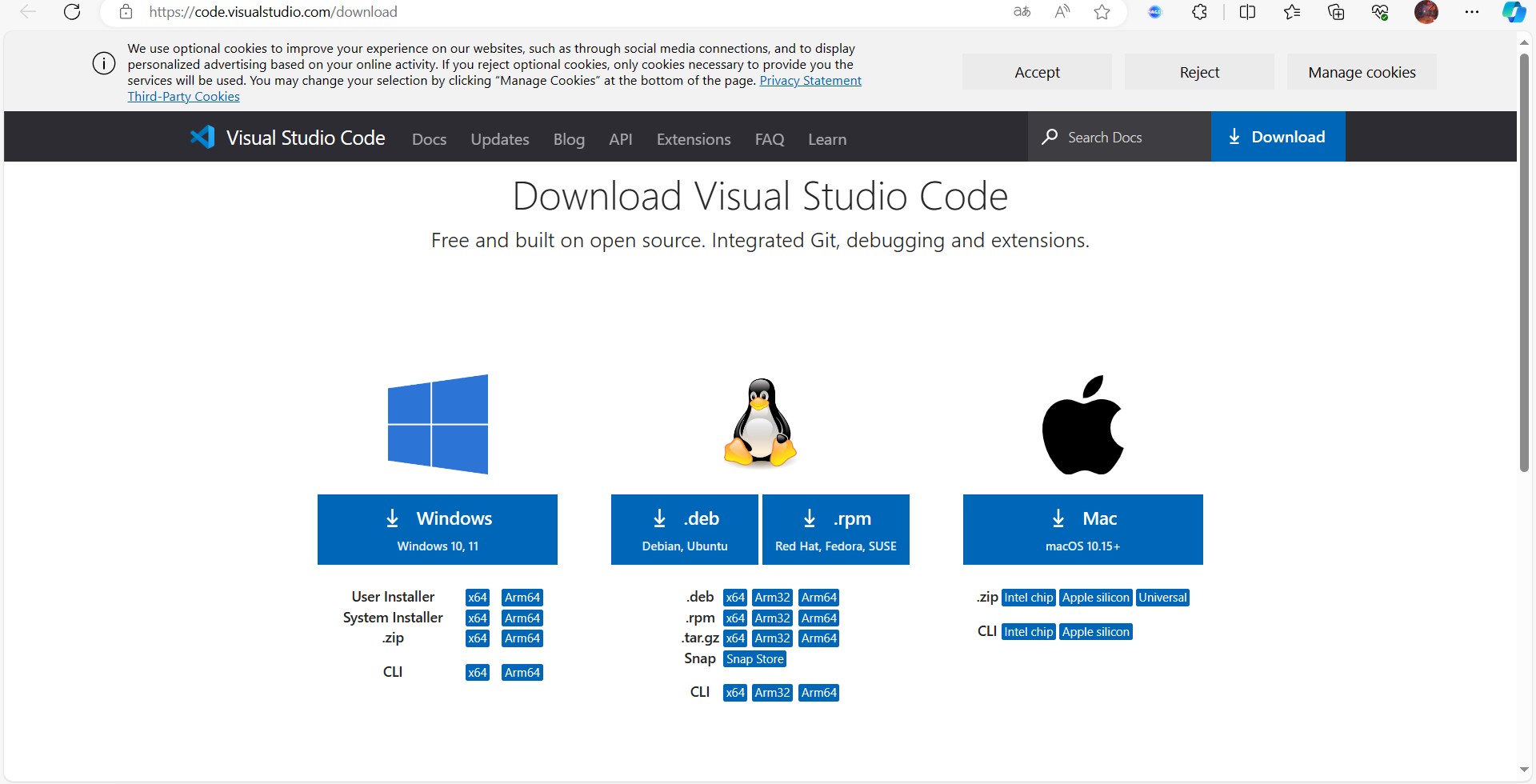The image size is (1536, 784).
Task: Select Linux .tar.gz x64 link
Action: coord(735,638)
